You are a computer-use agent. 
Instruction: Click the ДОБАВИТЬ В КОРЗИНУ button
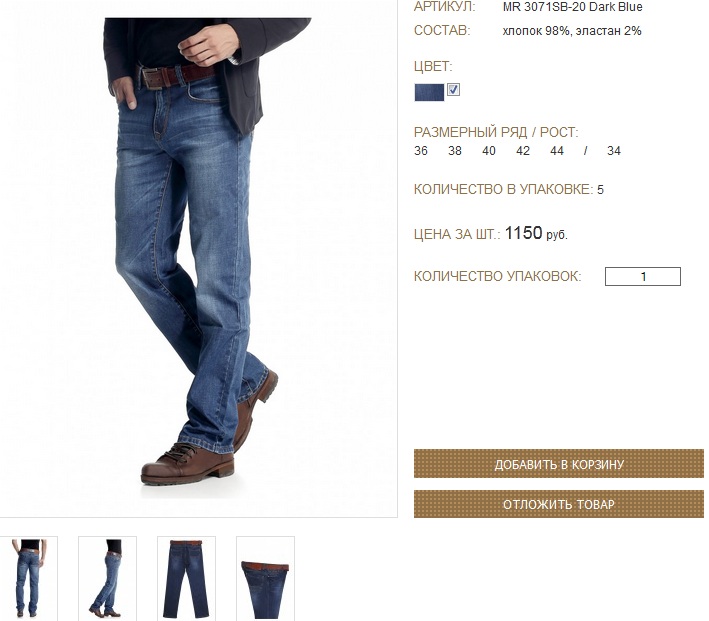click(558, 464)
